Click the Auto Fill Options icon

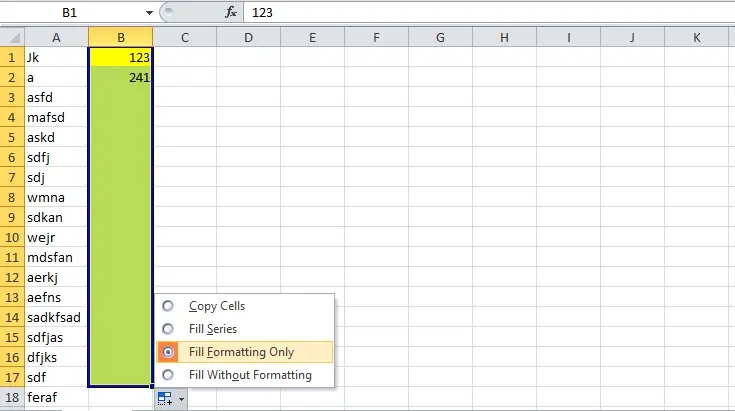(x=165, y=398)
